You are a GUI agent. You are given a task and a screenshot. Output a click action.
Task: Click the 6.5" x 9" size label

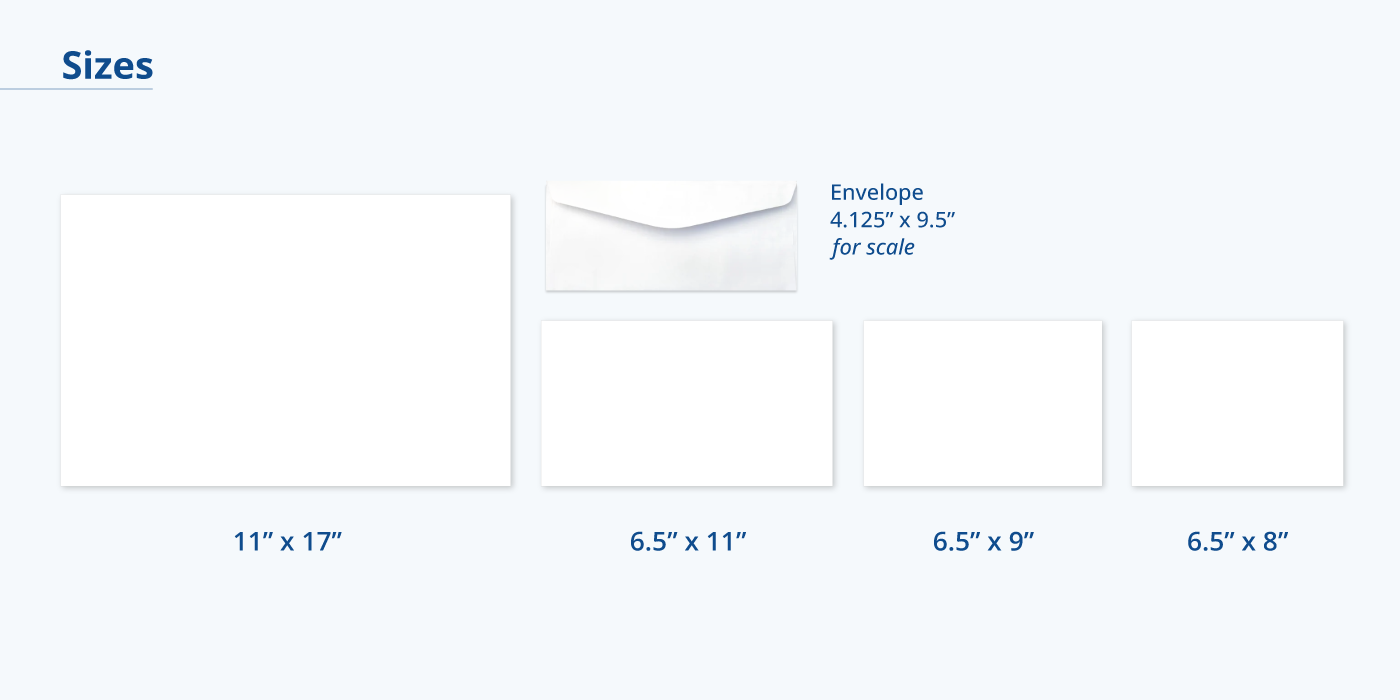(x=983, y=542)
